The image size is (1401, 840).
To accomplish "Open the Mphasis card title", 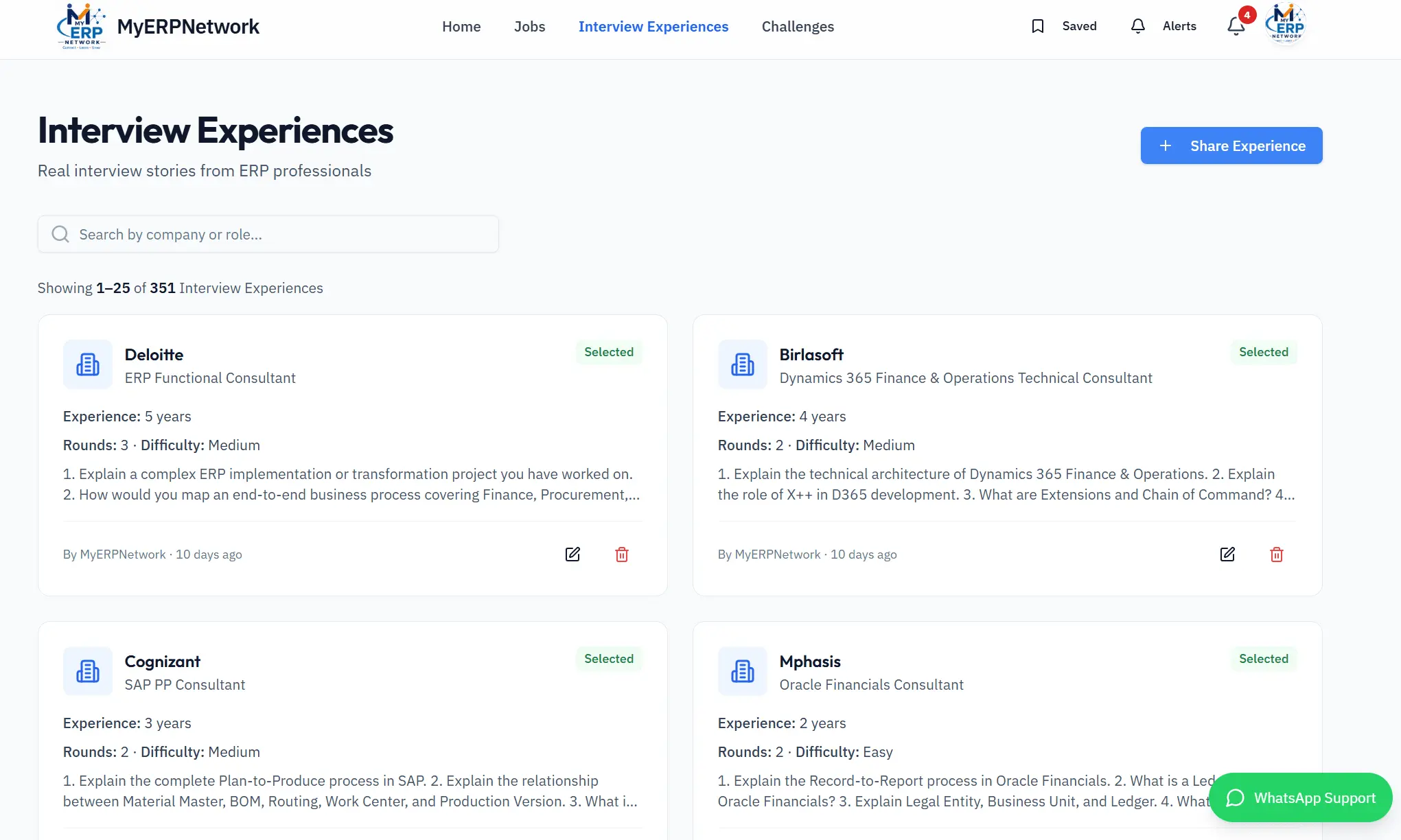I will (810, 662).
